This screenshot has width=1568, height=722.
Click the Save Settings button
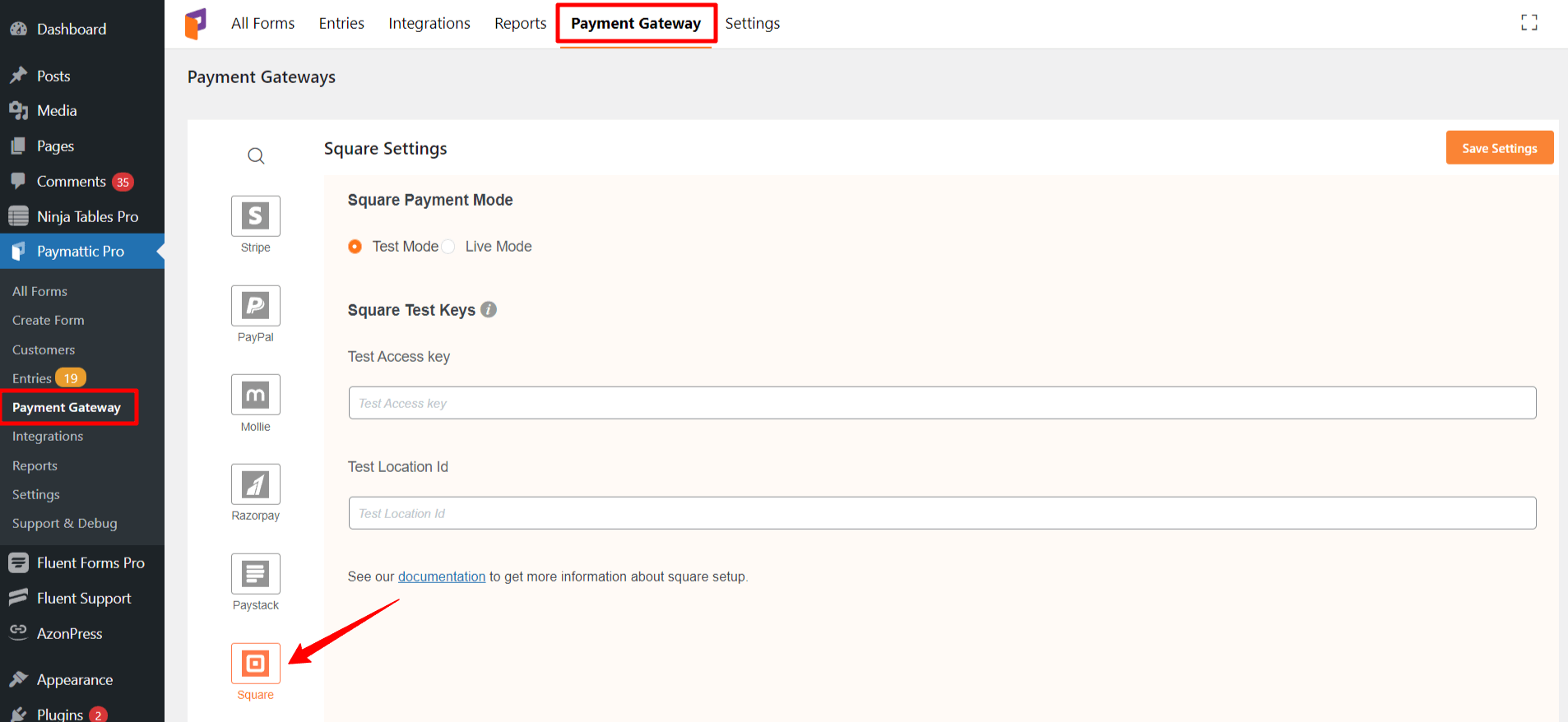(x=1500, y=147)
